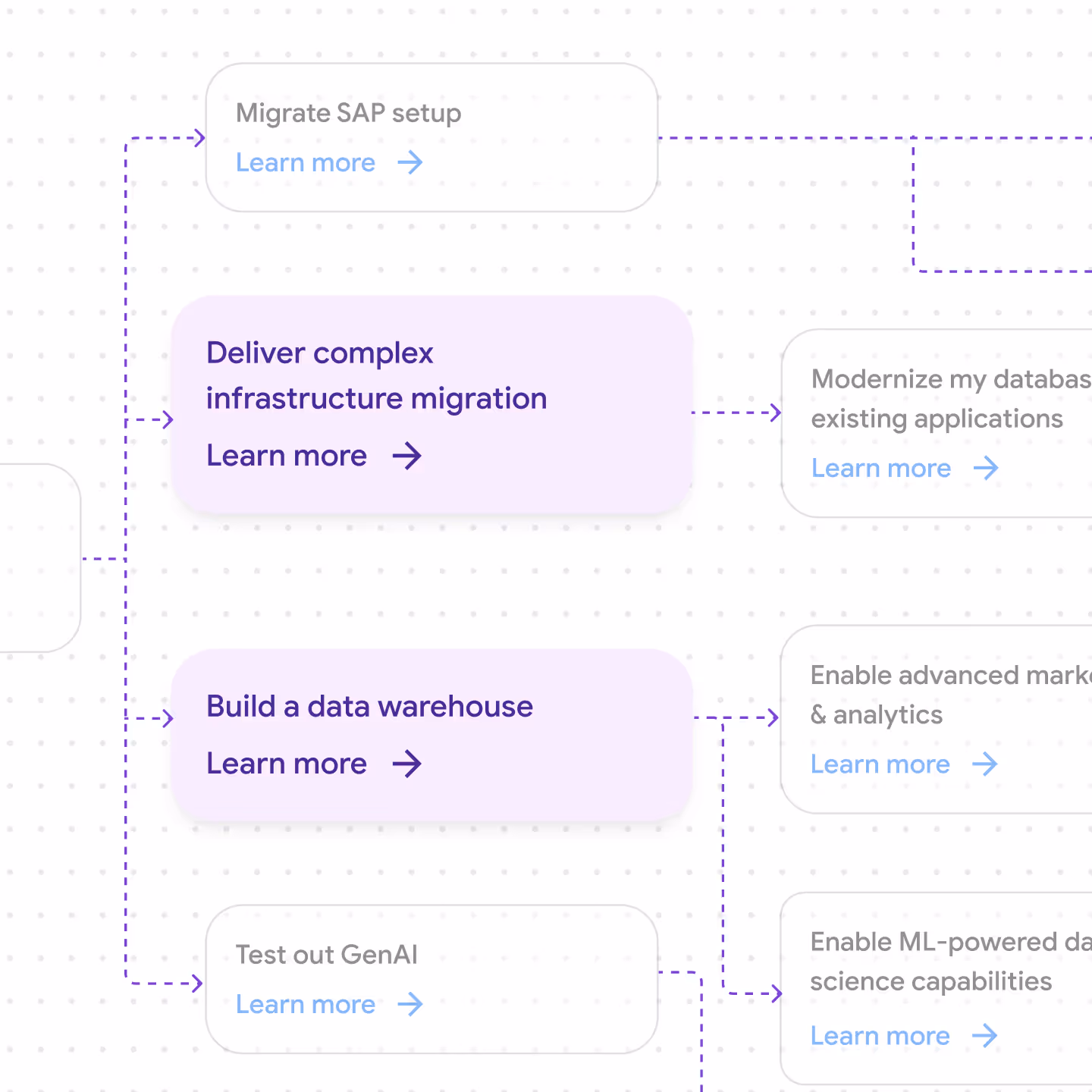Select the Enable ML-powered data science title
The image size is (1092, 1092).
click(x=951, y=962)
